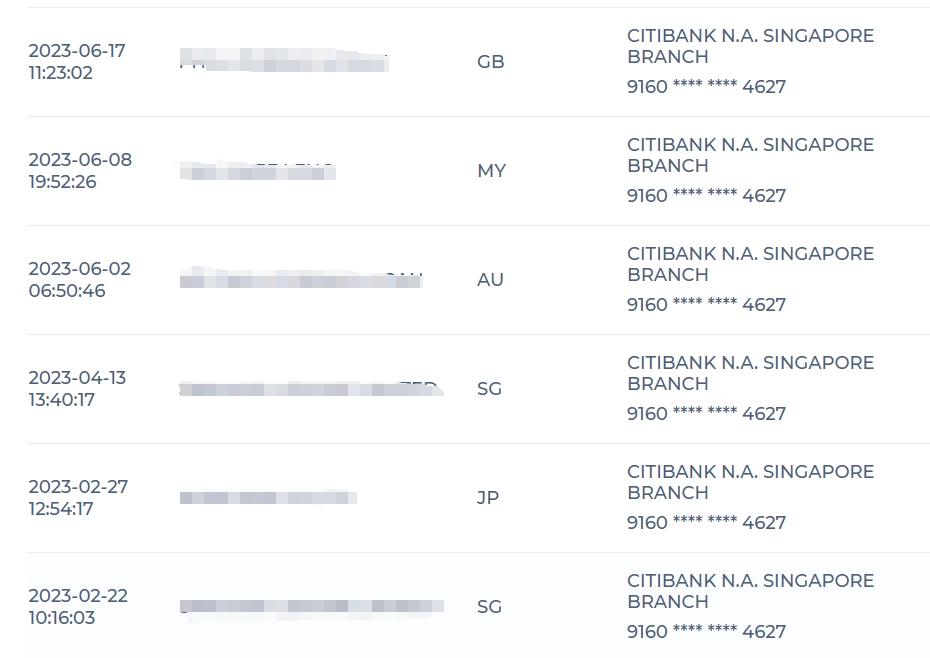Open the blurred name in the MY row

tap(258, 171)
